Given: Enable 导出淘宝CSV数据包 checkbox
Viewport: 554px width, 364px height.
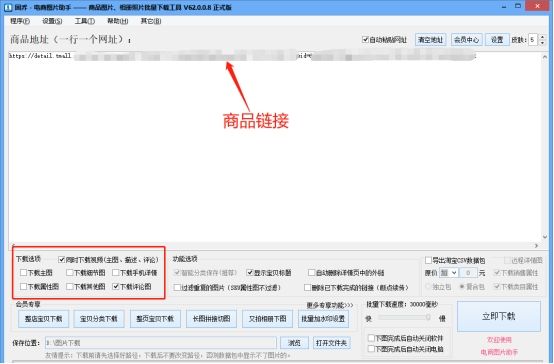Looking at the screenshot, I should pos(428,260).
